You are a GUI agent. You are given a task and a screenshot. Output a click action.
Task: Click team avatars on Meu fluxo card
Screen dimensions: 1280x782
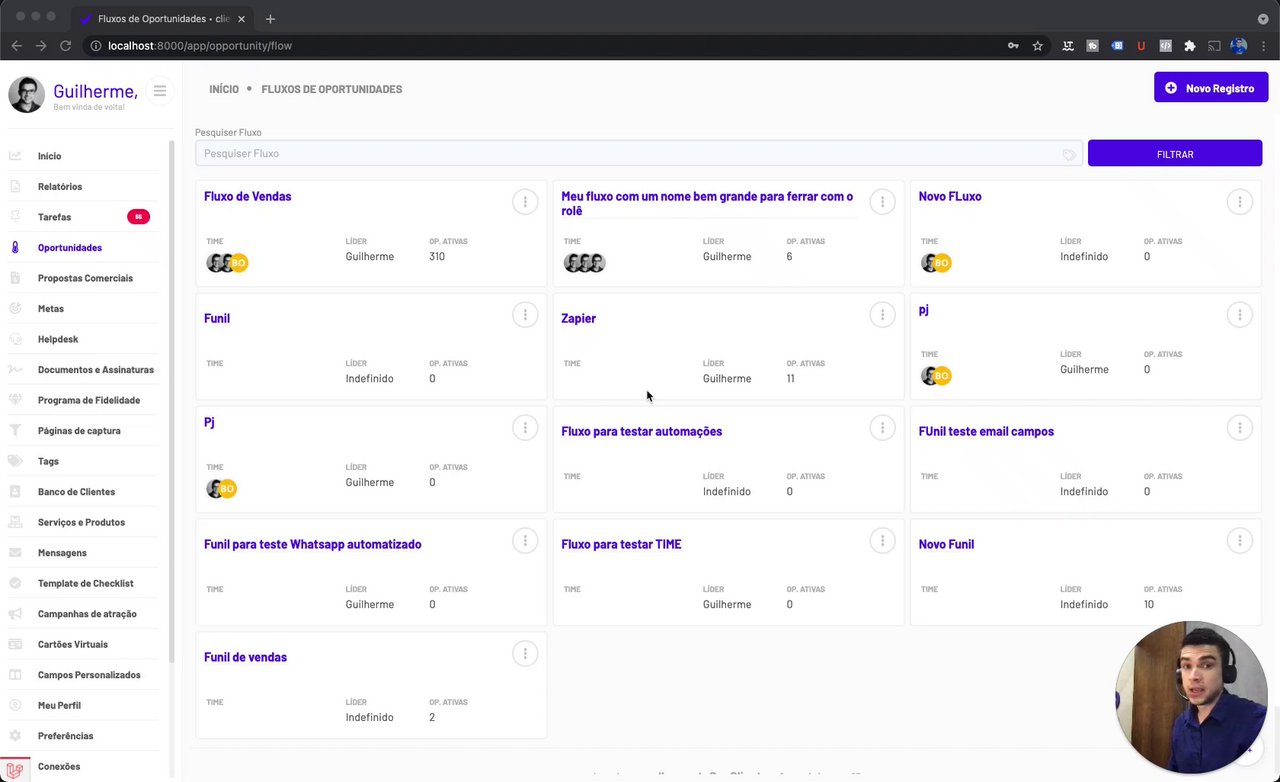click(x=584, y=263)
